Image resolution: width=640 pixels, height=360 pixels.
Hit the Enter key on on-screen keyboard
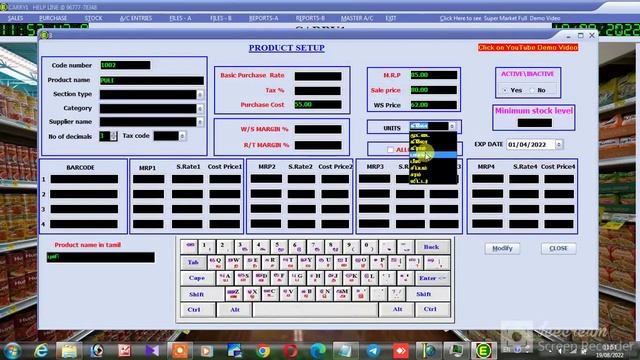433,278
